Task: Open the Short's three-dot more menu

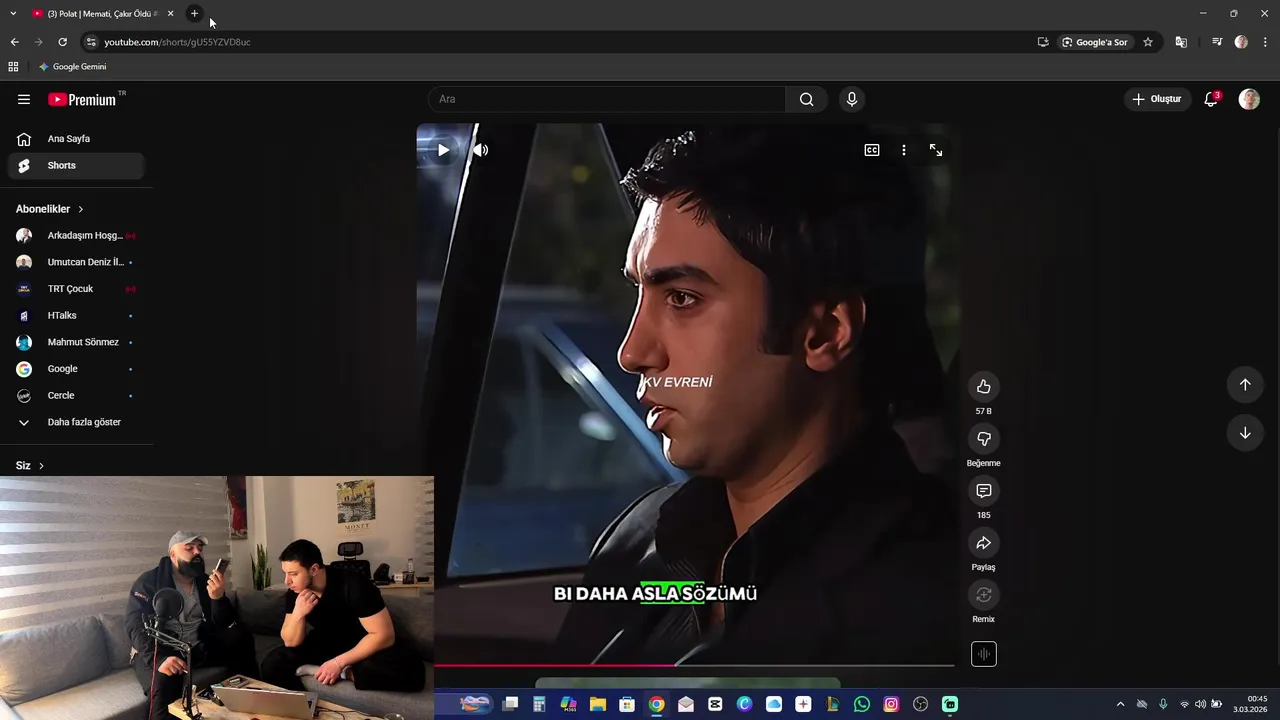Action: (x=904, y=150)
